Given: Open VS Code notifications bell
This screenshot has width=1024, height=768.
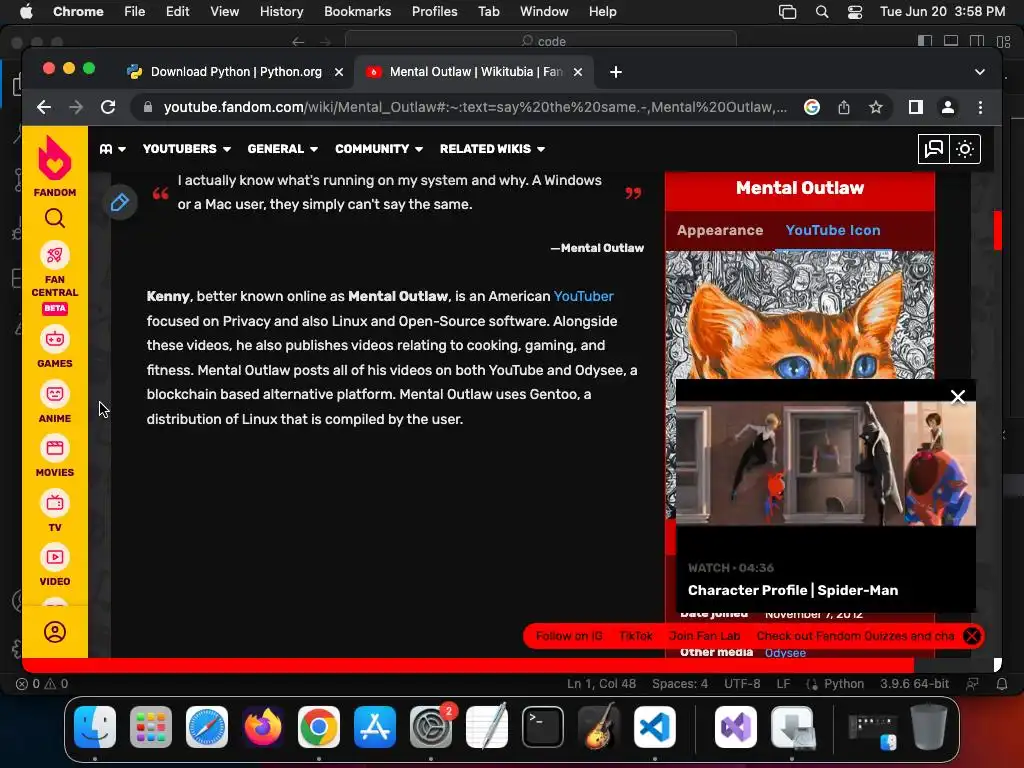Looking at the screenshot, I should 1001,684.
